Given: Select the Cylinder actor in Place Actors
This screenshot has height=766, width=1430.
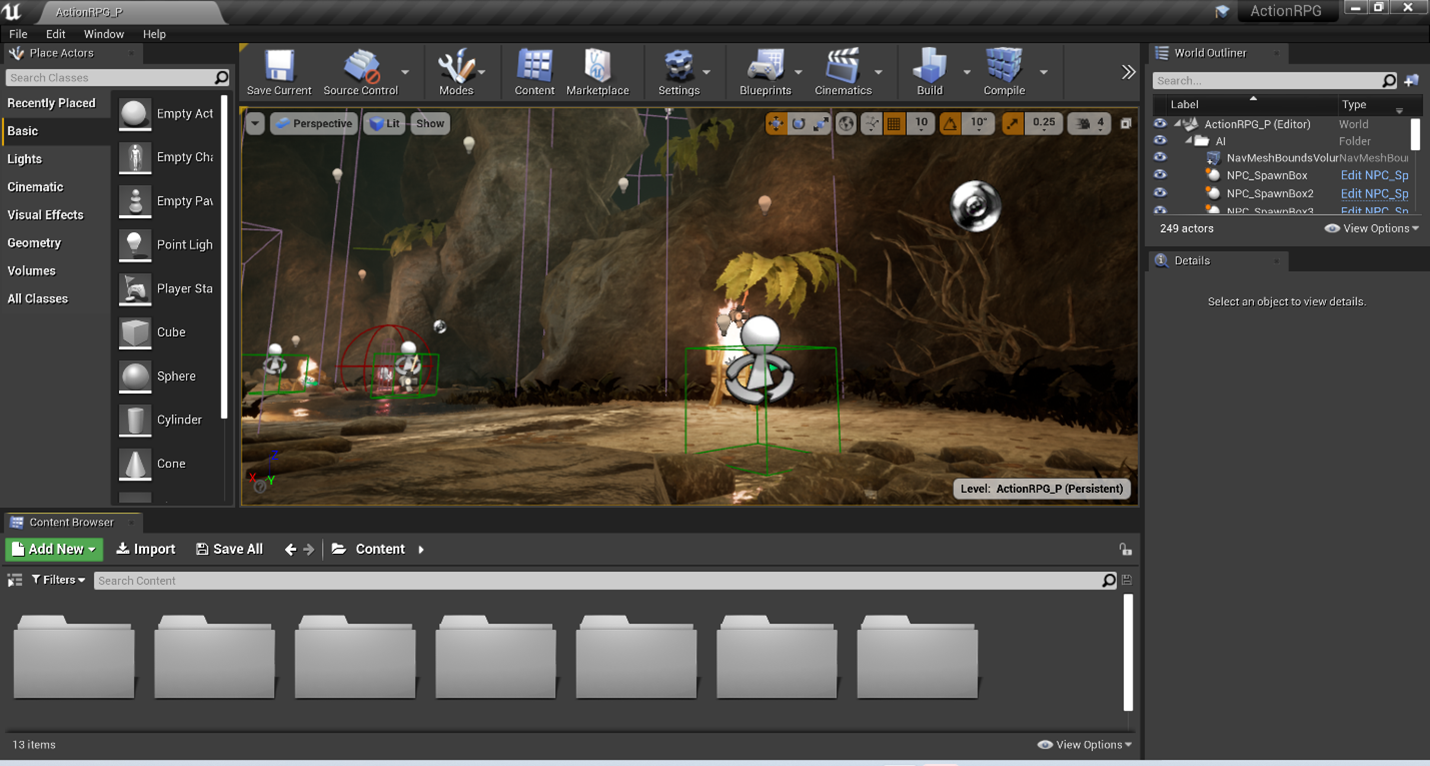Looking at the screenshot, I should [x=167, y=420].
